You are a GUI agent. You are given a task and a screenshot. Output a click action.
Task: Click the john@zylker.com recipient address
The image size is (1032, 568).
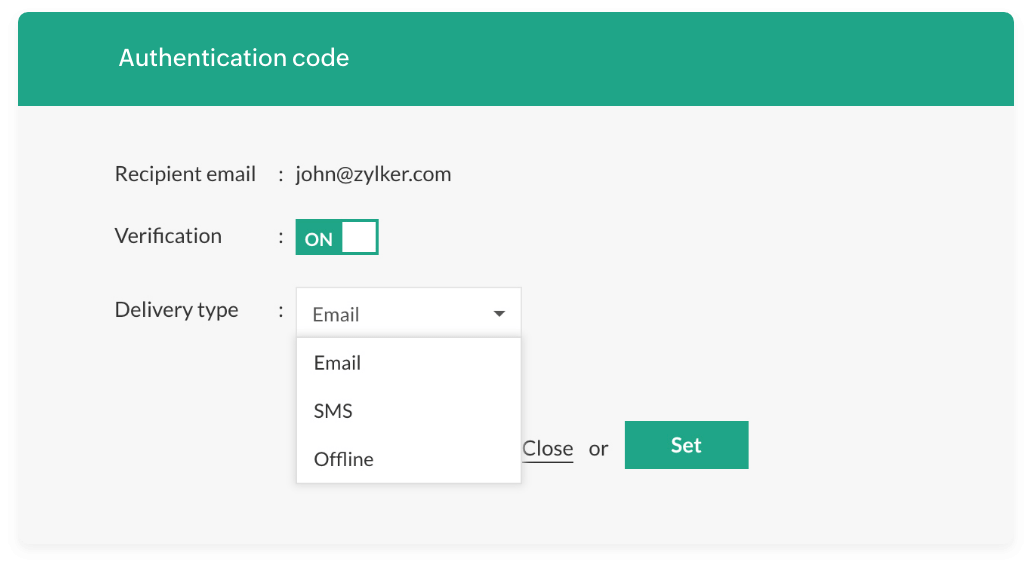pyautogui.click(x=373, y=174)
